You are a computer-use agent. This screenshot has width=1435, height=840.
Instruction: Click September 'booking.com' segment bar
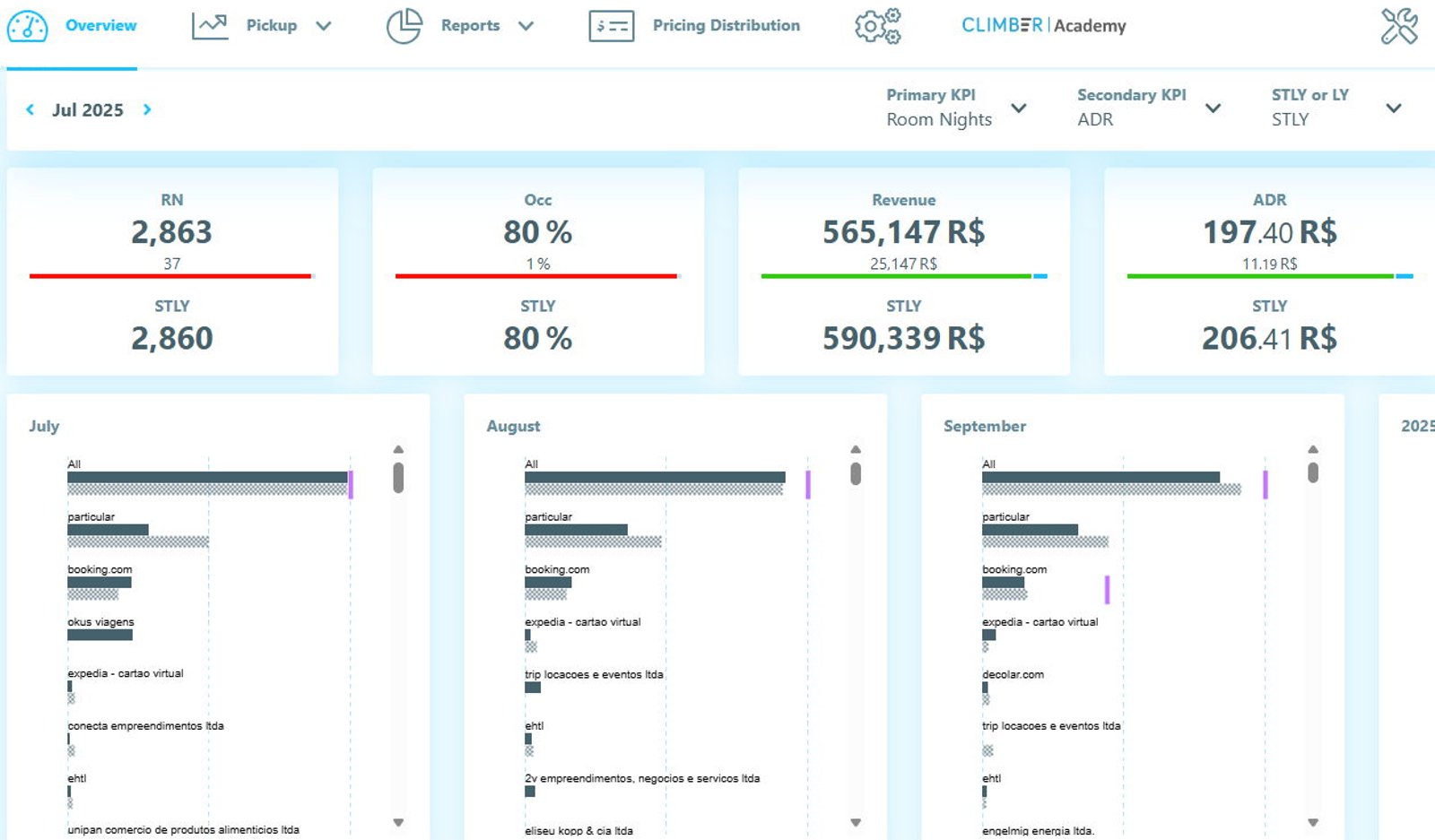[x=1003, y=583]
